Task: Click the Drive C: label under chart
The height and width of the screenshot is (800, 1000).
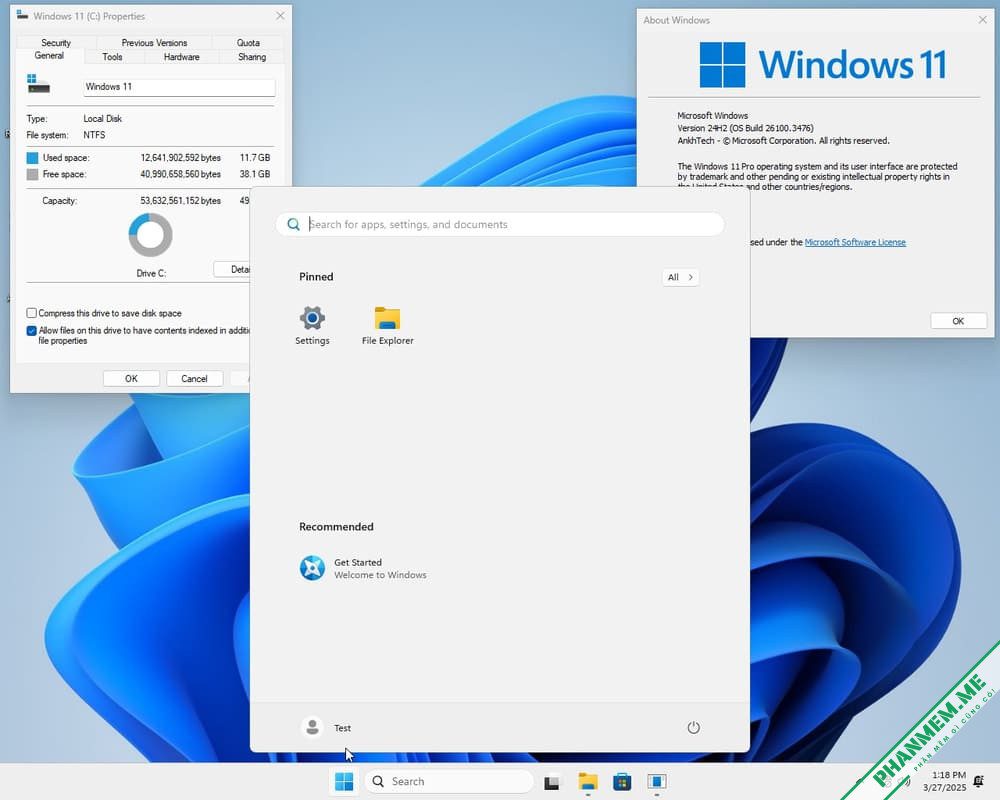Action: [151, 273]
